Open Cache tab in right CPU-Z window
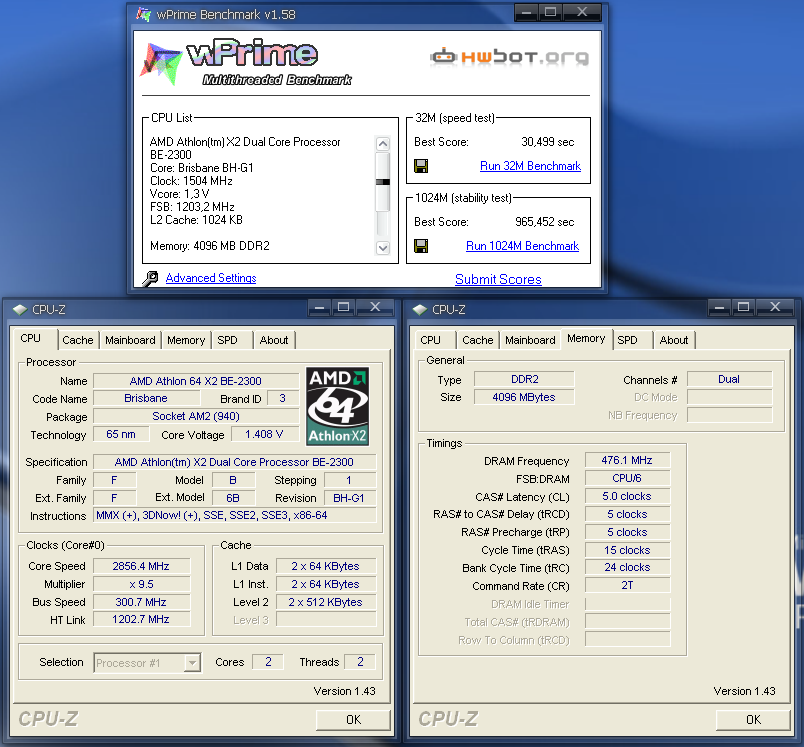804x747 pixels. tap(478, 340)
